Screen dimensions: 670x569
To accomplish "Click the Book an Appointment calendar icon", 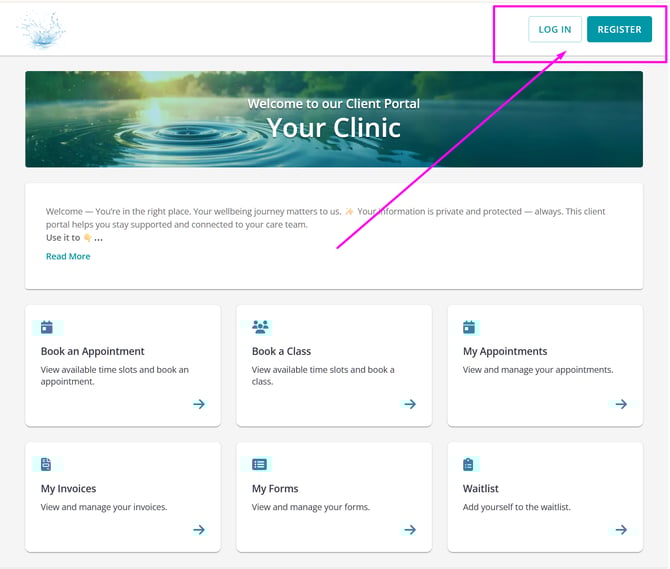I will click(x=47, y=327).
